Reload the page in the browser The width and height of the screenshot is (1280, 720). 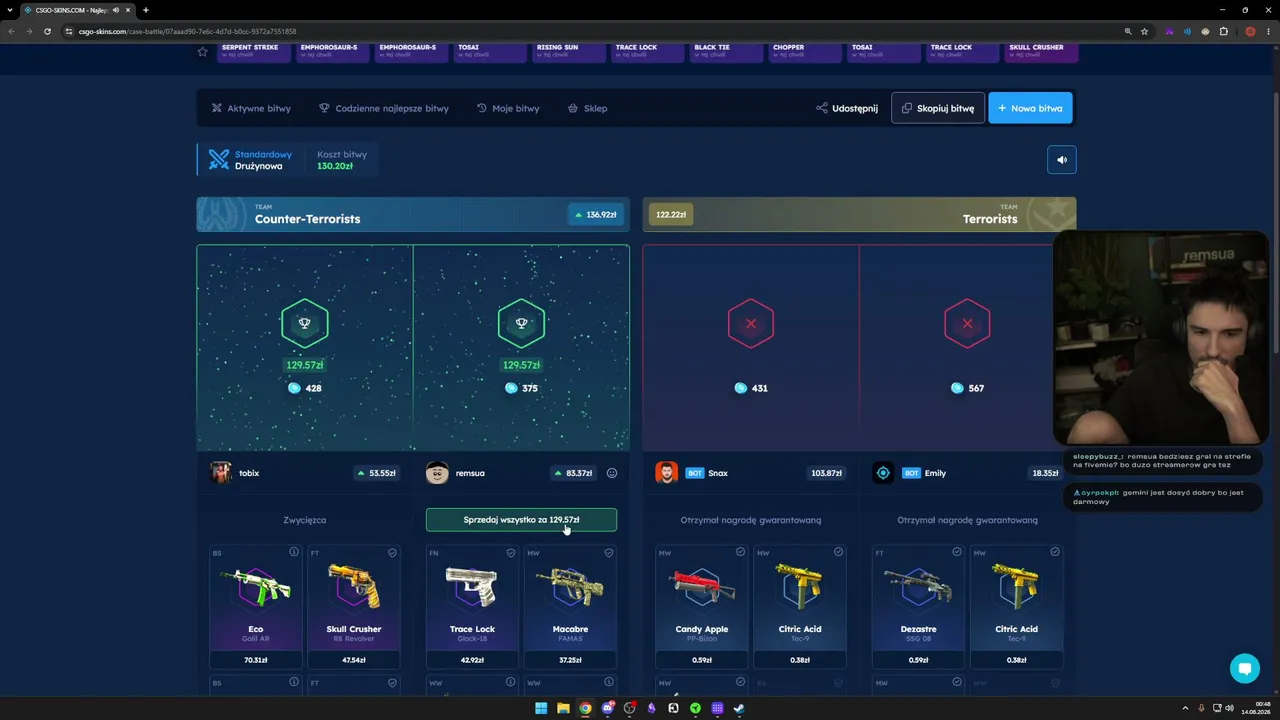coord(47,31)
